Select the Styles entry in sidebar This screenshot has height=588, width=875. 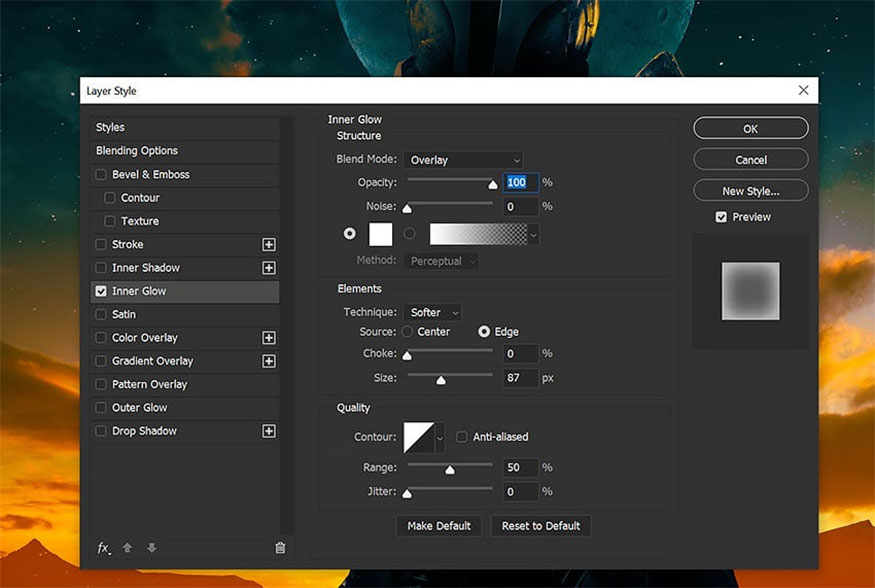(x=185, y=127)
